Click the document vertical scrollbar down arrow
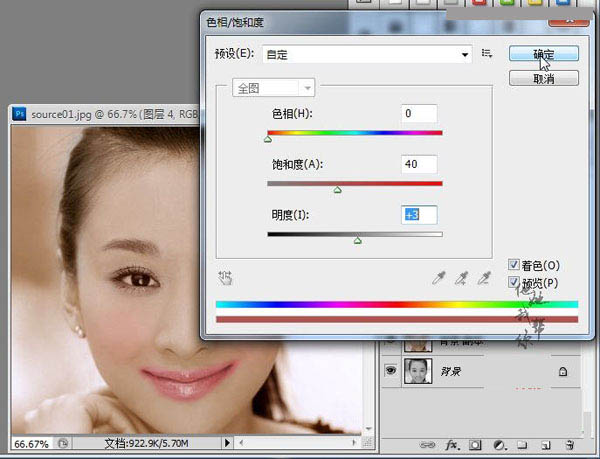Screen dimensions: 600x459 (368, 429)
